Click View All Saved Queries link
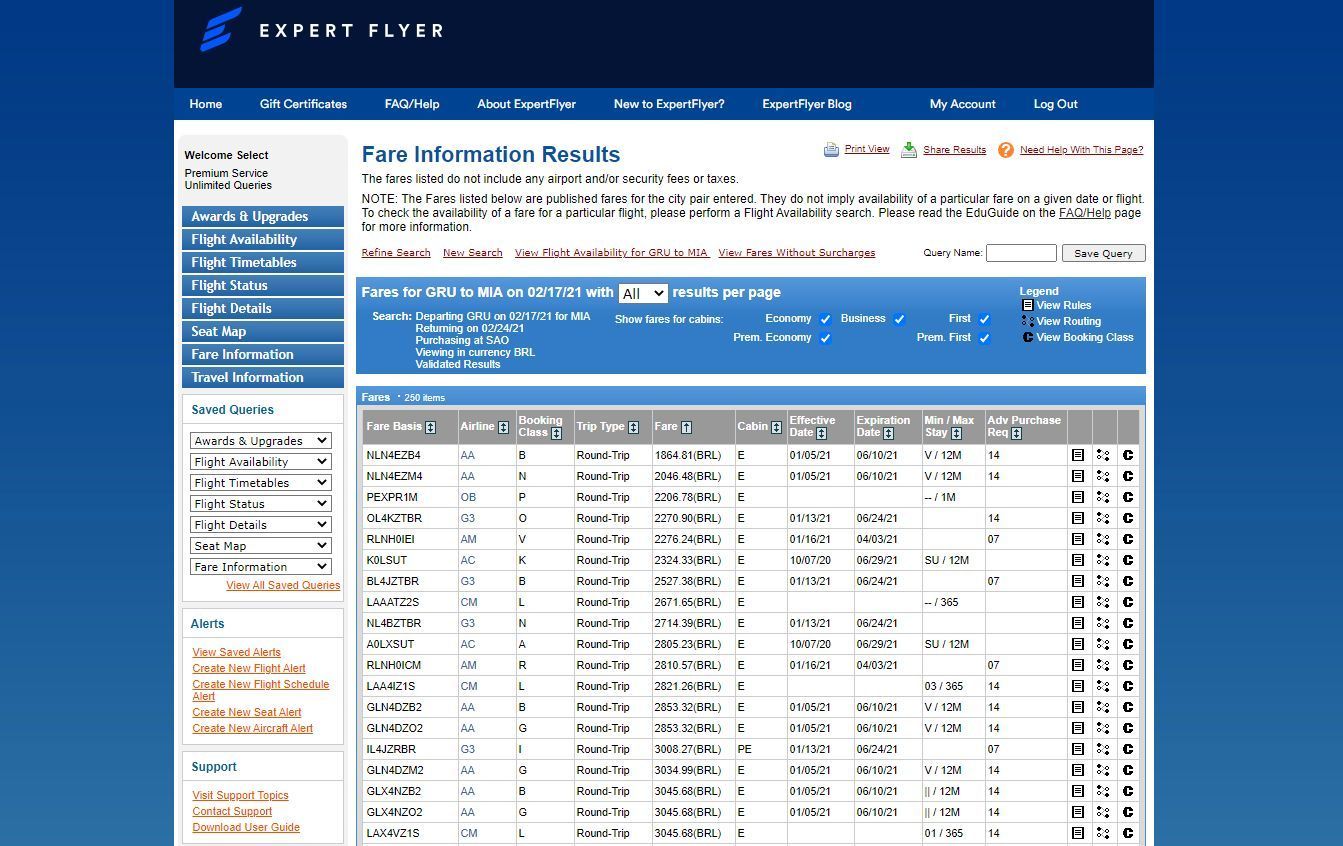Image resolution: width=1343 pixels, height=846 pixels. 283,586
